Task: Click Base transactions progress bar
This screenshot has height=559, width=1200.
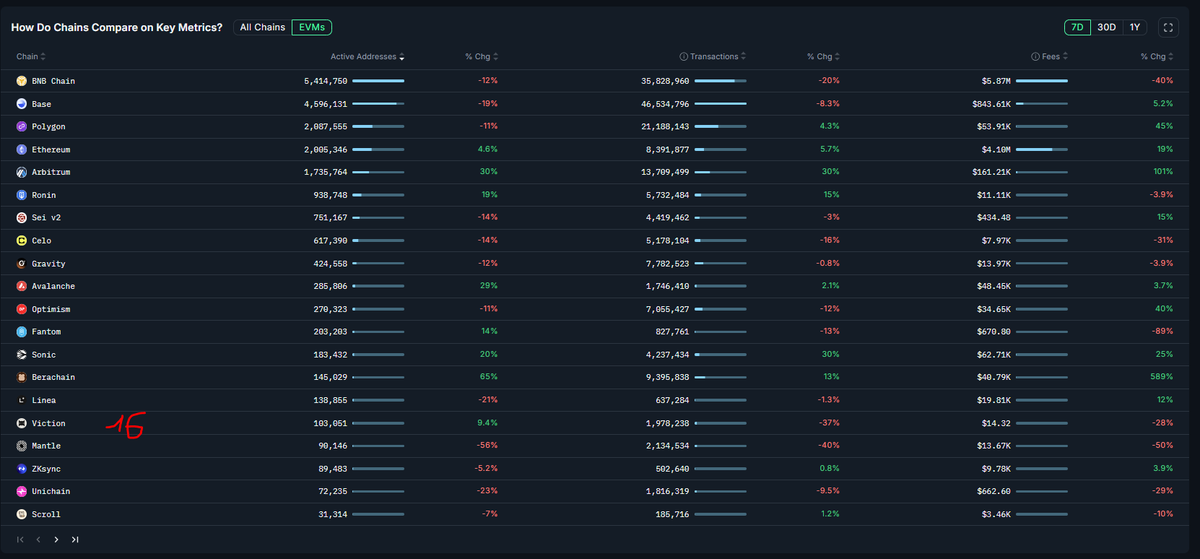Action: (720, 104)
